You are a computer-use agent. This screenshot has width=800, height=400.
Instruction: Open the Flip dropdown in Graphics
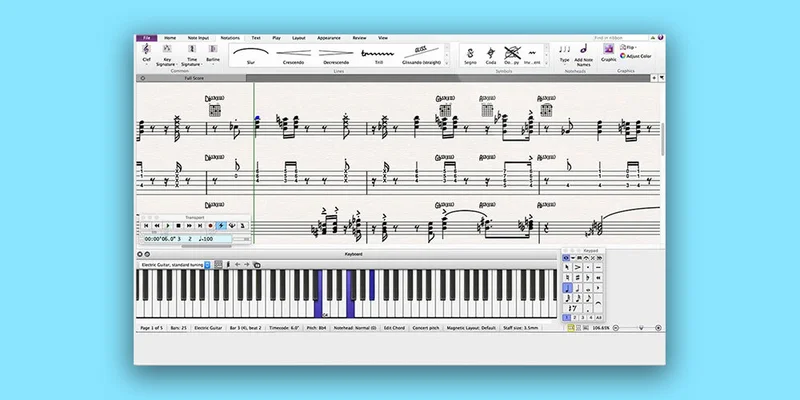pyautogui.click(x=628, y=47)
